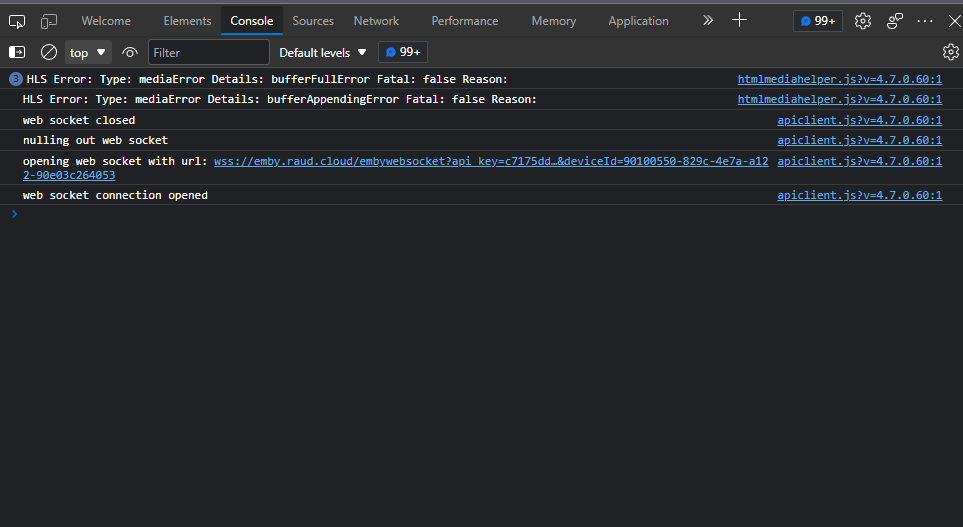Open the DevTools three-dot customize menu
This screenshot has height=527, width=963.
tap(926, 21)
